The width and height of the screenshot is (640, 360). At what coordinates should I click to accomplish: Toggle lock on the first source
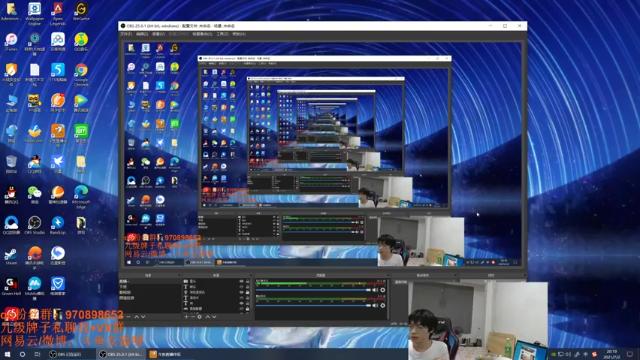(x=247, y=281)
